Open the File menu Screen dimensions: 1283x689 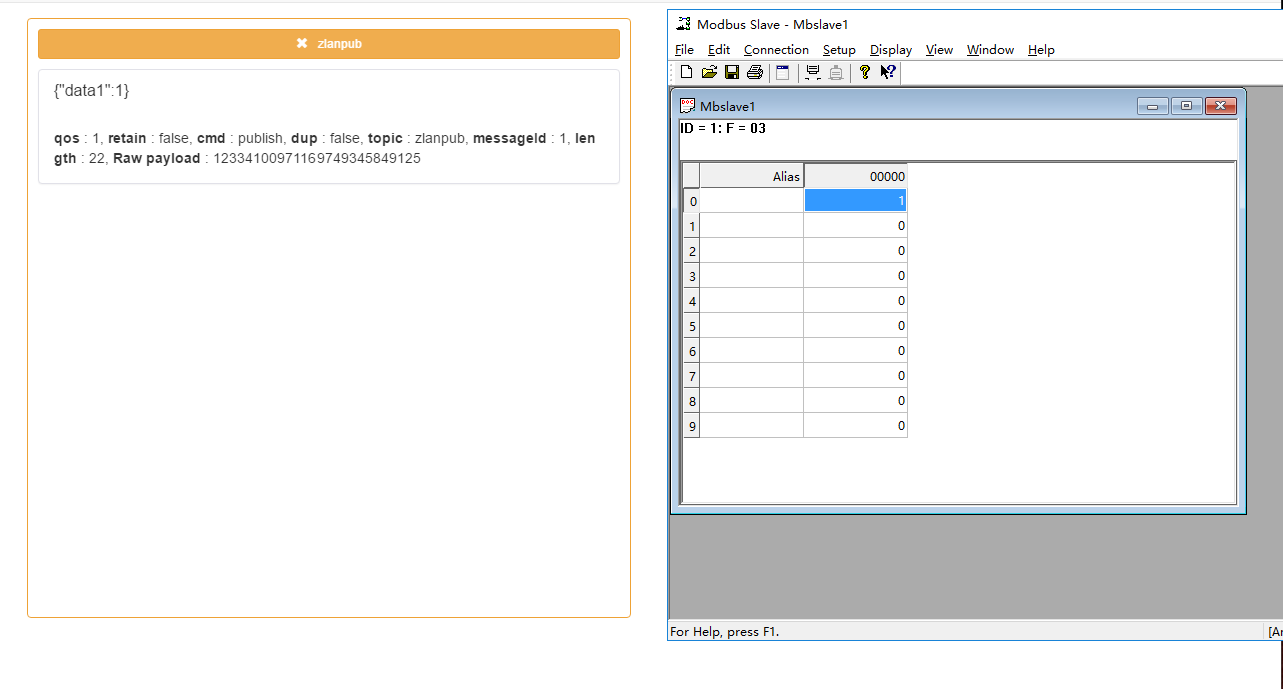[x=684, y=50]
